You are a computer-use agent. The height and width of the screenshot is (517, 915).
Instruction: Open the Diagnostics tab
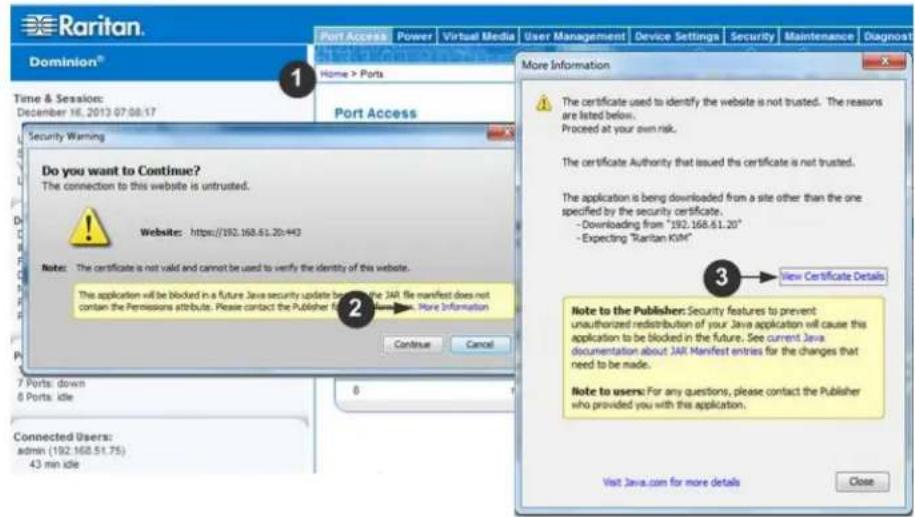click(888, 36)
